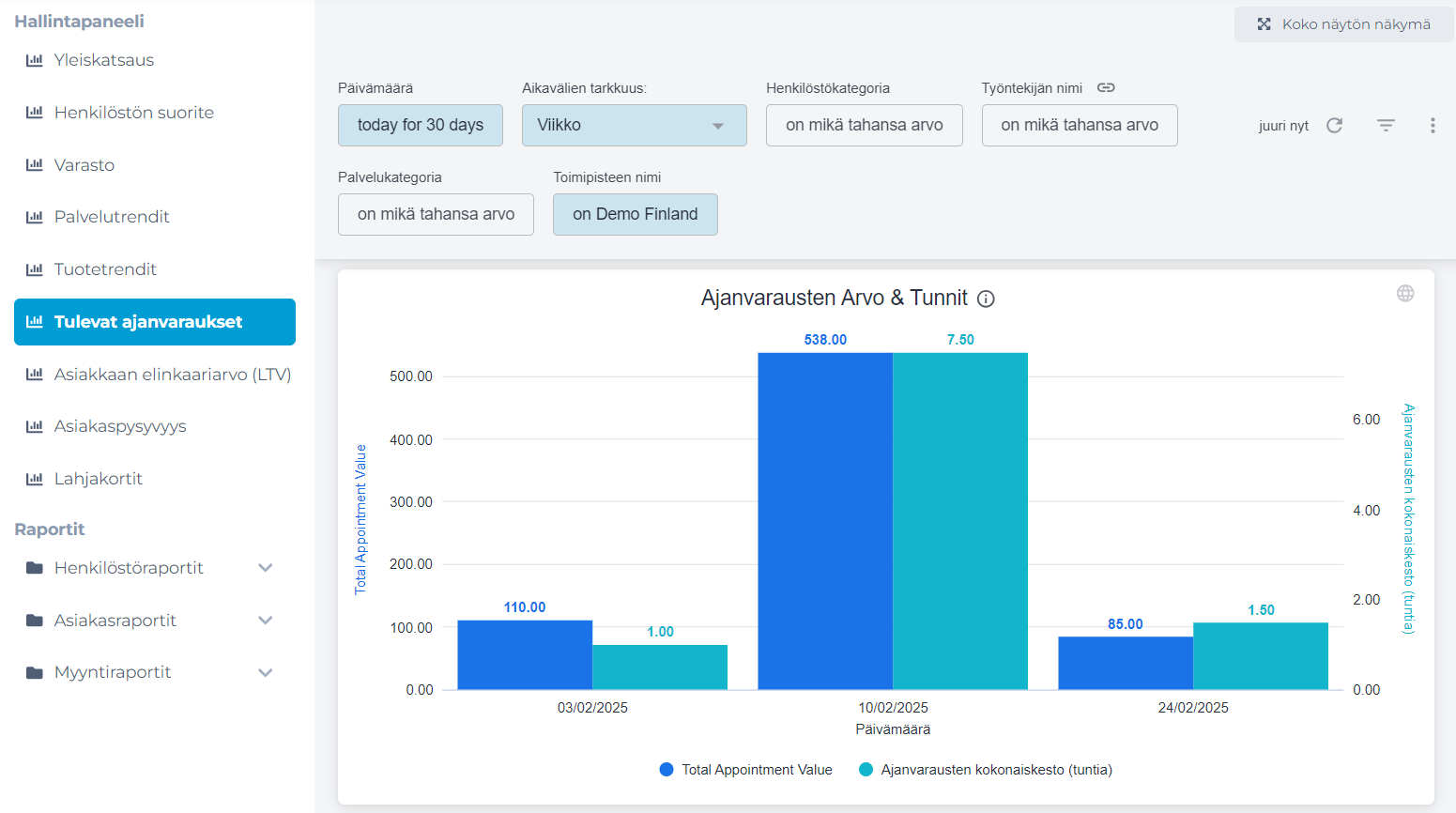Click the refresh icon next to juuri nyt
This screenshot has height=813, width=1456.
pos(1334,125)
